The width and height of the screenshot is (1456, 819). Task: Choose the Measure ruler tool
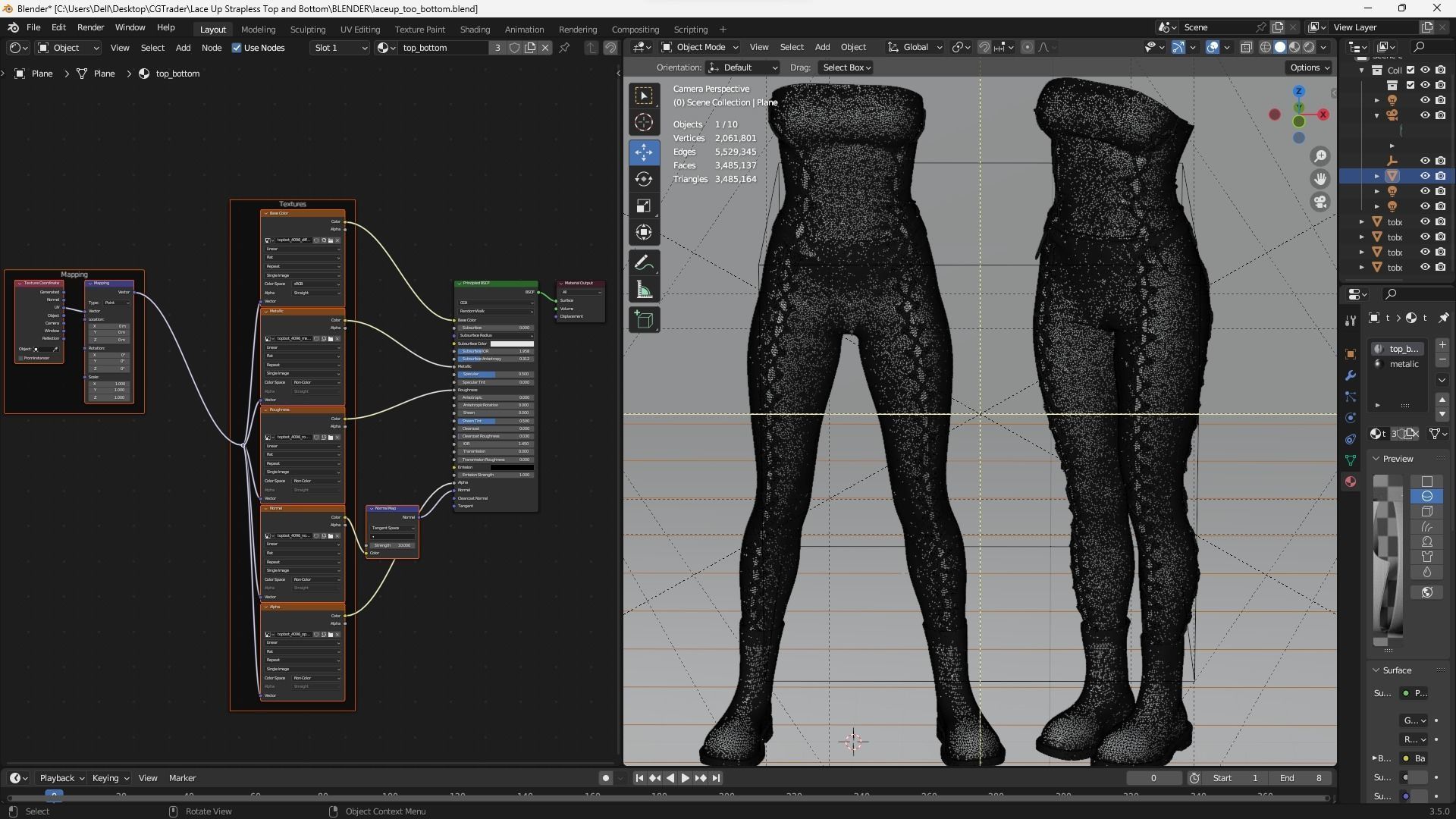pyautogui.click(x=644, y=290)
